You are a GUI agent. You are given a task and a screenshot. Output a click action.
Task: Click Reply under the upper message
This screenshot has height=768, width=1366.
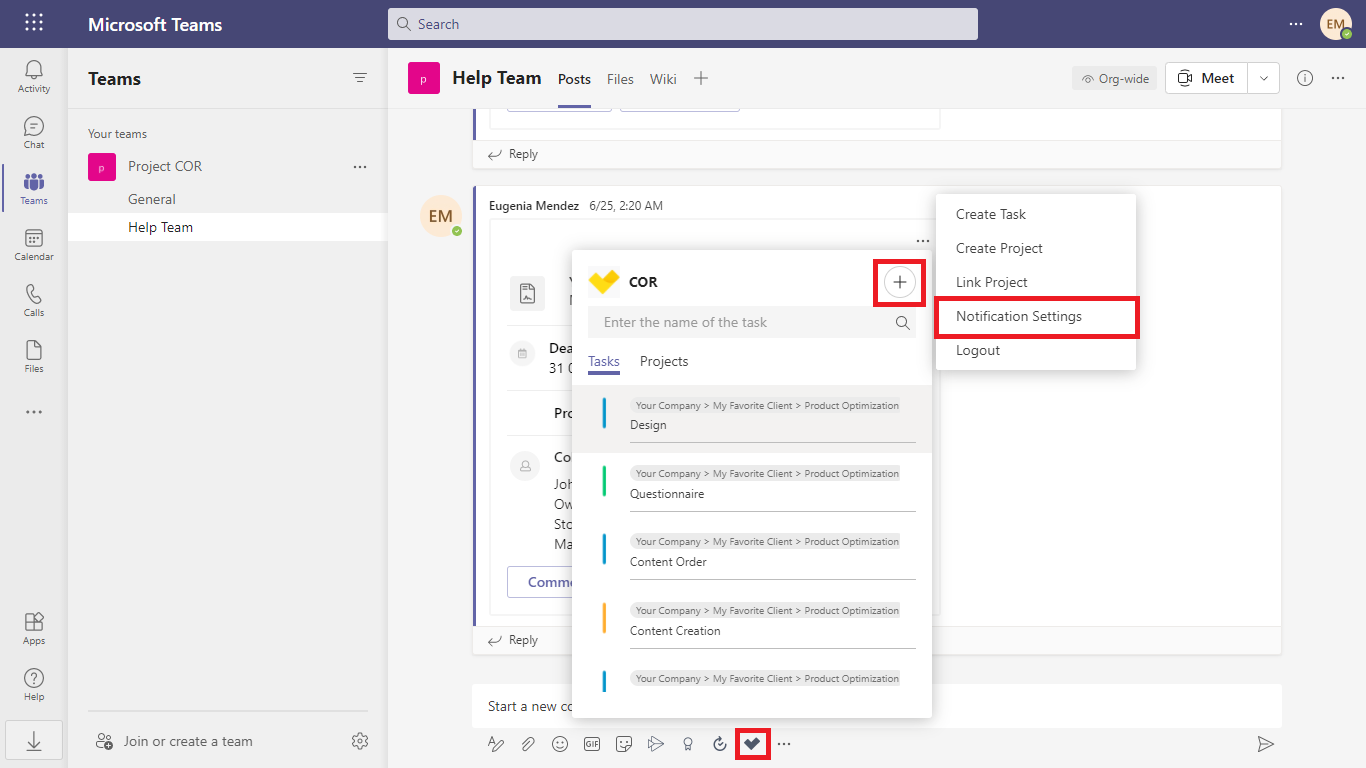(513, 154)
